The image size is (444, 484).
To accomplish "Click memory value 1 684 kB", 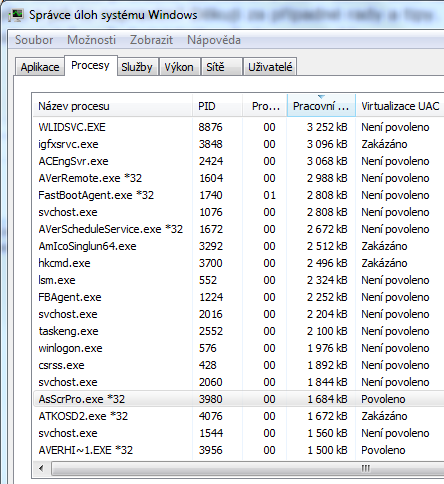I will click(x=327, y=399).
